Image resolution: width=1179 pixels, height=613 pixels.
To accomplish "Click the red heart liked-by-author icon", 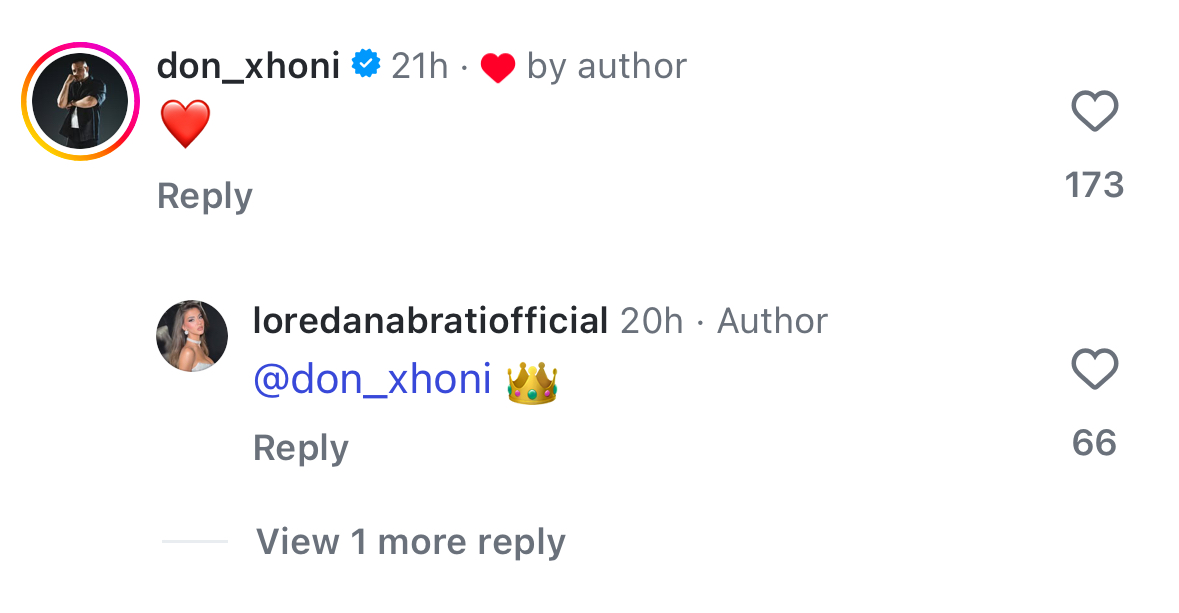I will 497,68.
